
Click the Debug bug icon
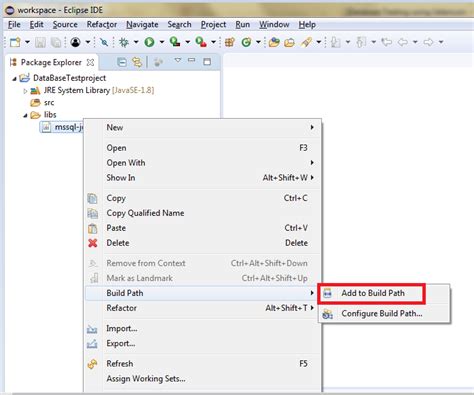tap(124, 42)
